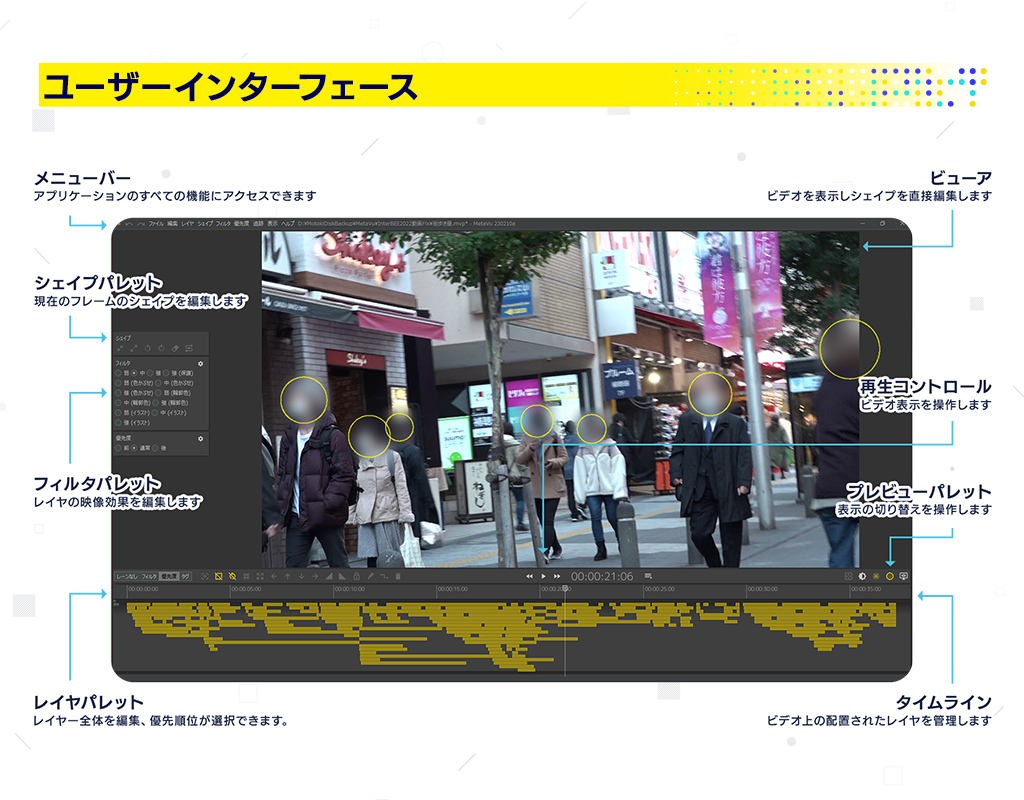
Task: Switch to the レーンなし lane tab
Action: pos(127,577)
